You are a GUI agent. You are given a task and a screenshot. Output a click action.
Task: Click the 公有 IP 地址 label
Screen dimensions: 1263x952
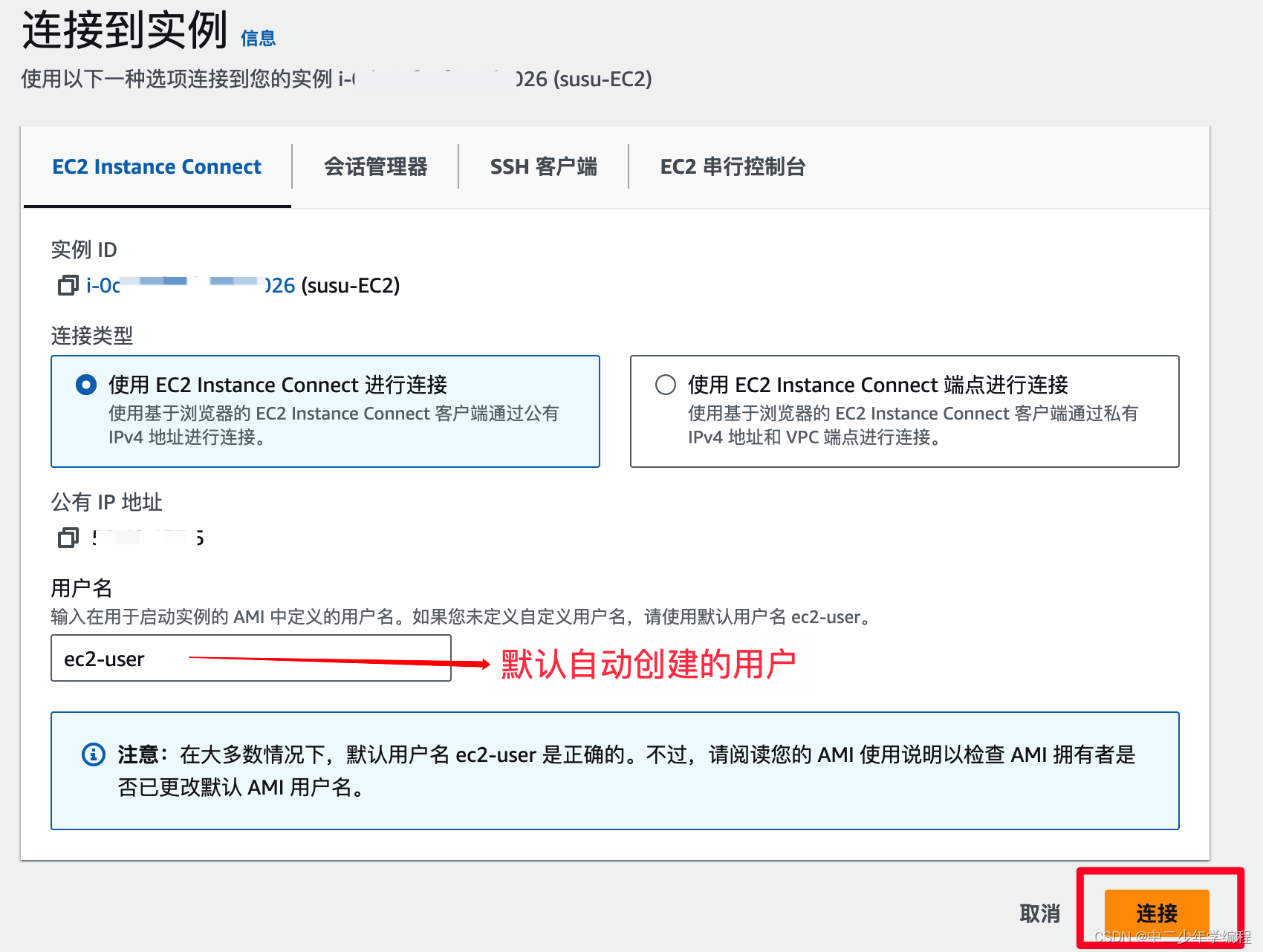[107, 502]
